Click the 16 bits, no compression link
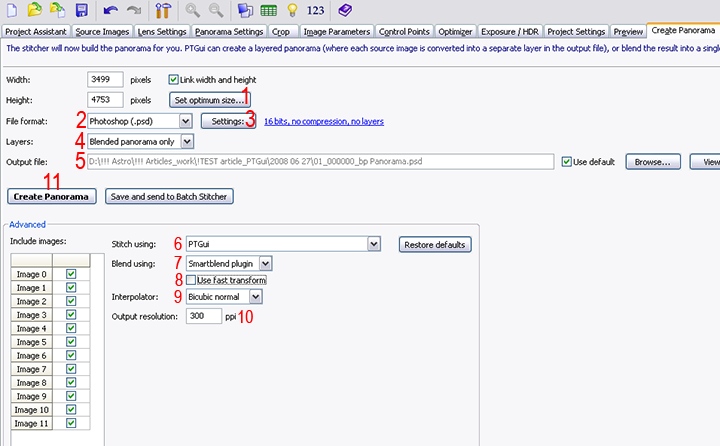720x446 pixels. [323, 121]
